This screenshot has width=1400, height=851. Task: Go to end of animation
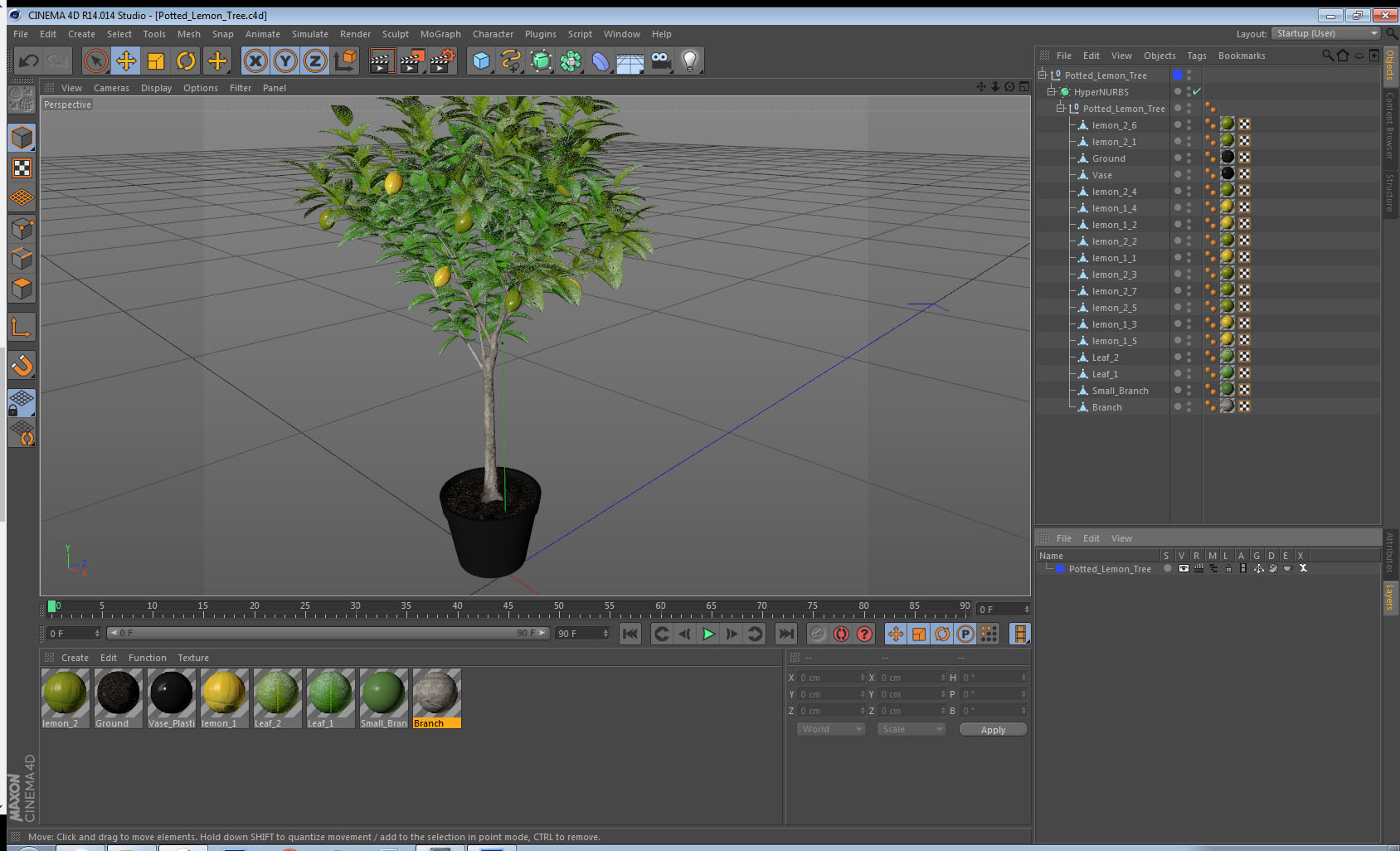(785, 634)
